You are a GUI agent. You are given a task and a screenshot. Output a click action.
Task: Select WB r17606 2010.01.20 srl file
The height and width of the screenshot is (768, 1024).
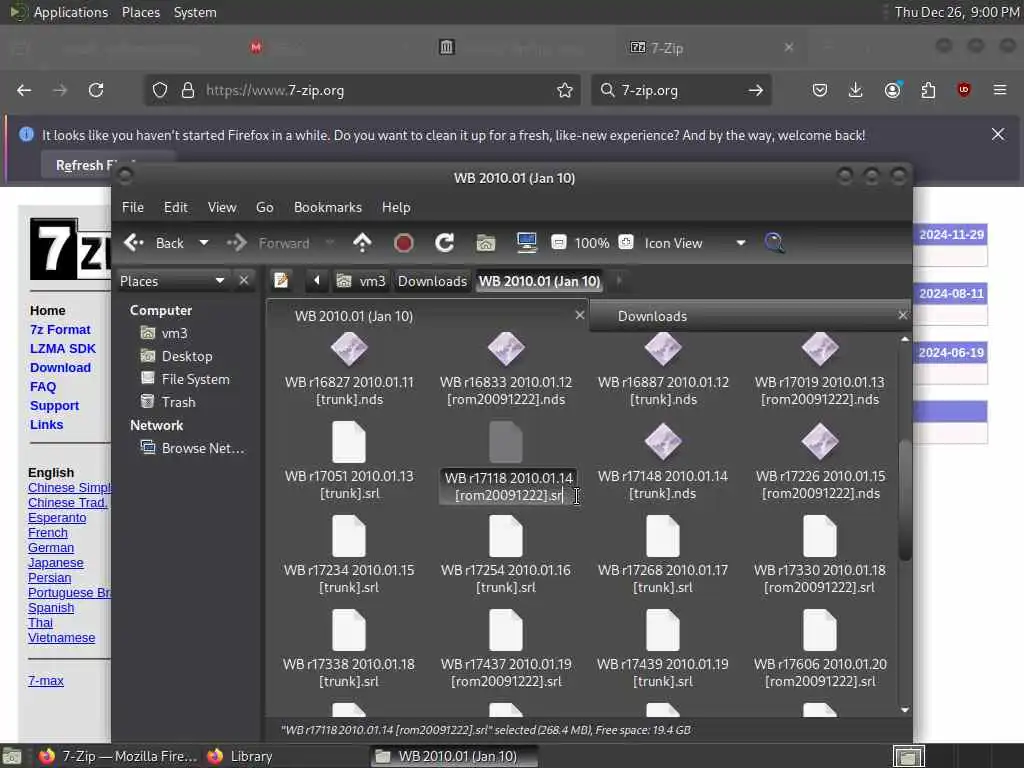pos(820,650)
